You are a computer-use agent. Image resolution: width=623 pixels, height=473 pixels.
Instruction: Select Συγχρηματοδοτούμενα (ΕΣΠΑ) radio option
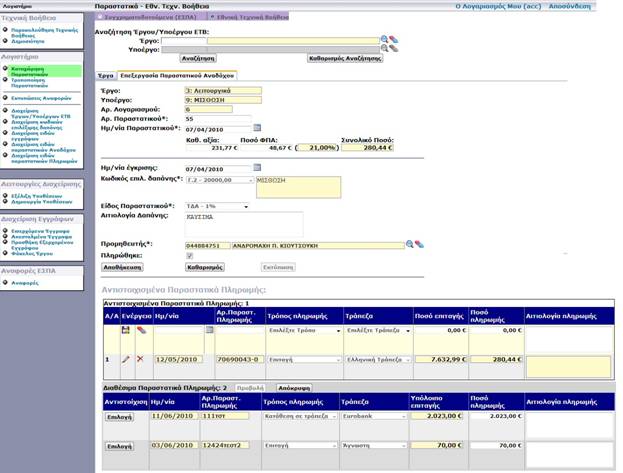(x=98, y=17)
